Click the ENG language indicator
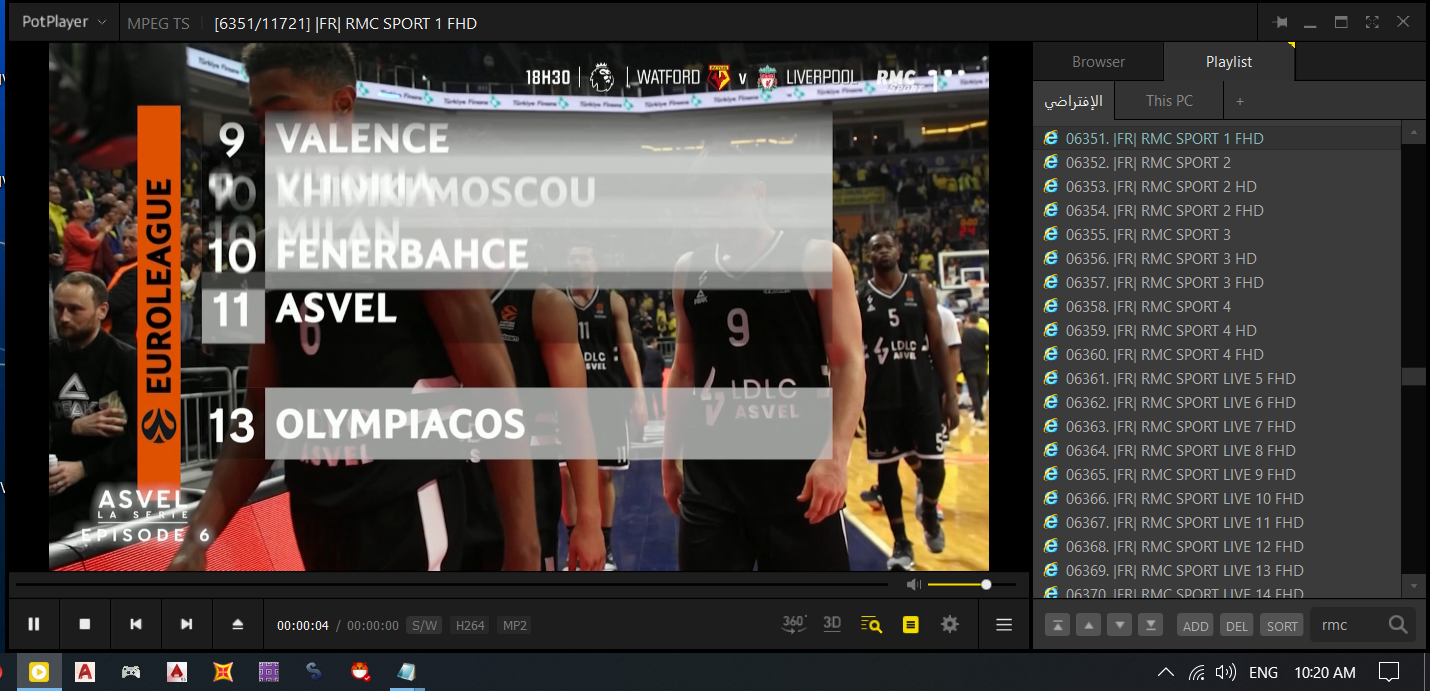This screenshot has width=1430, height=691. click(1264, 672)
